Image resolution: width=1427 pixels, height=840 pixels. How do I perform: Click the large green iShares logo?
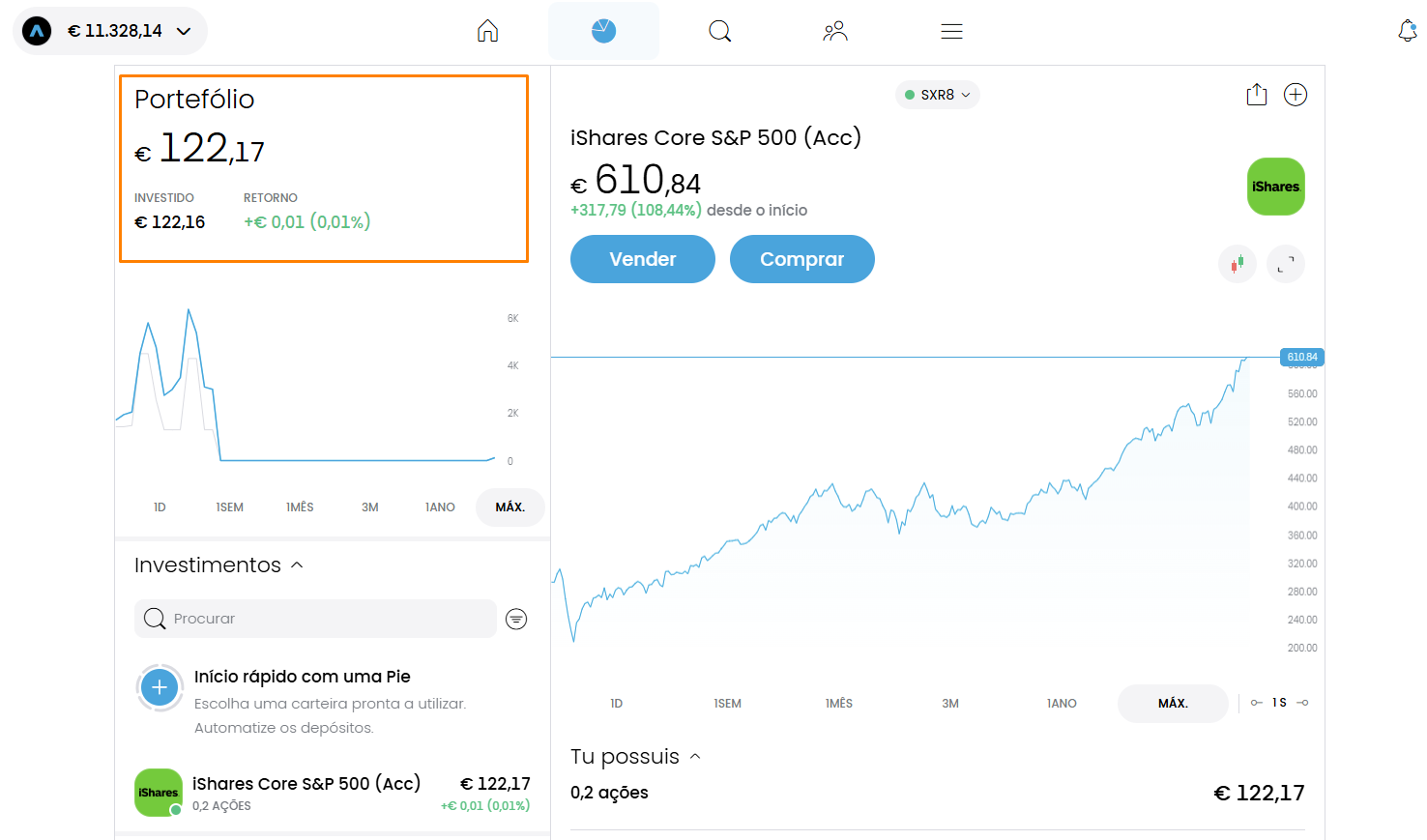pyautogui.click(x=1276, y=187)
